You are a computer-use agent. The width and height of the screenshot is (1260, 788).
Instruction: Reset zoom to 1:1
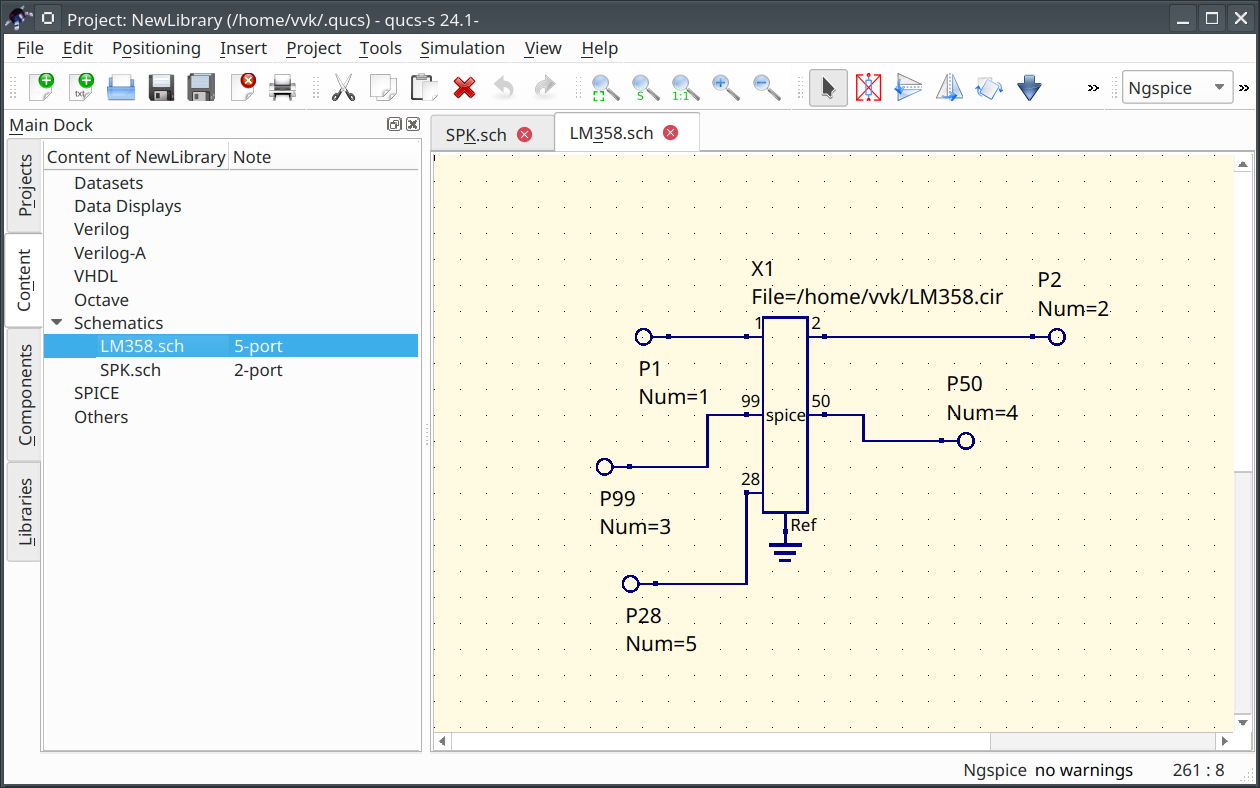685,88
